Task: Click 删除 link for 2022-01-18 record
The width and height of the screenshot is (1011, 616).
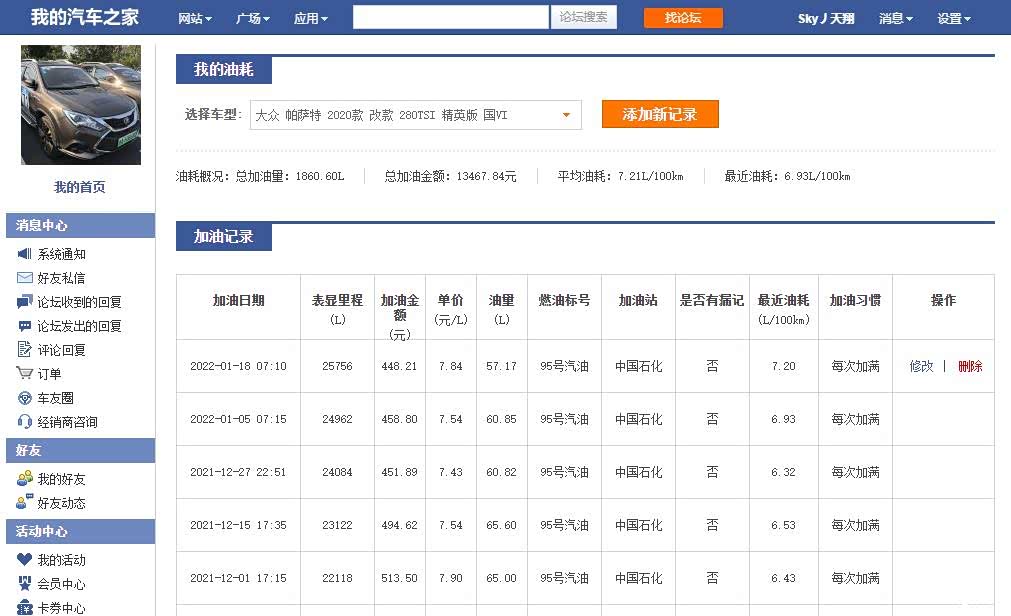Action: (x=970, y=366)
